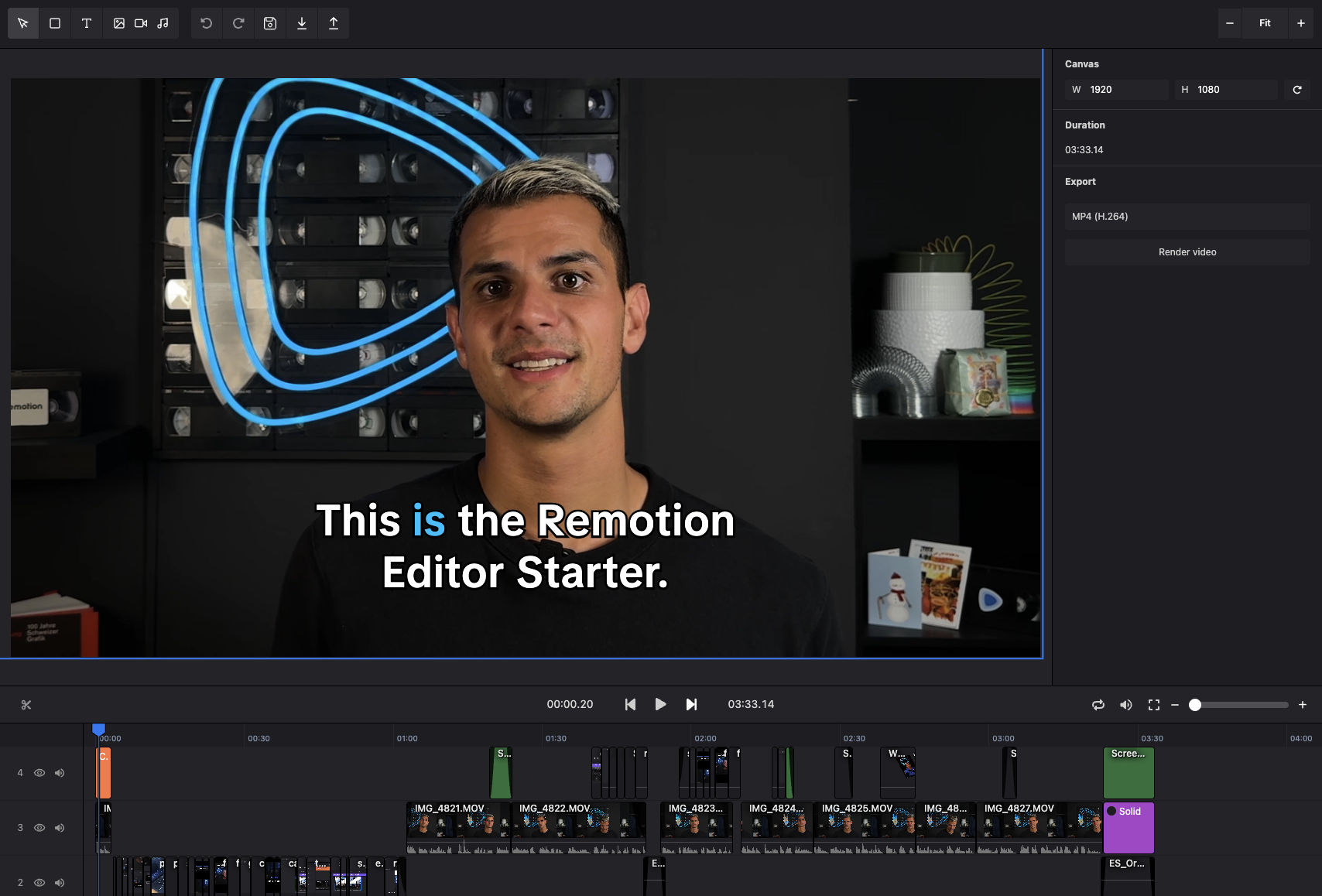Select the IMG_4827.MOV clip

1039,828
